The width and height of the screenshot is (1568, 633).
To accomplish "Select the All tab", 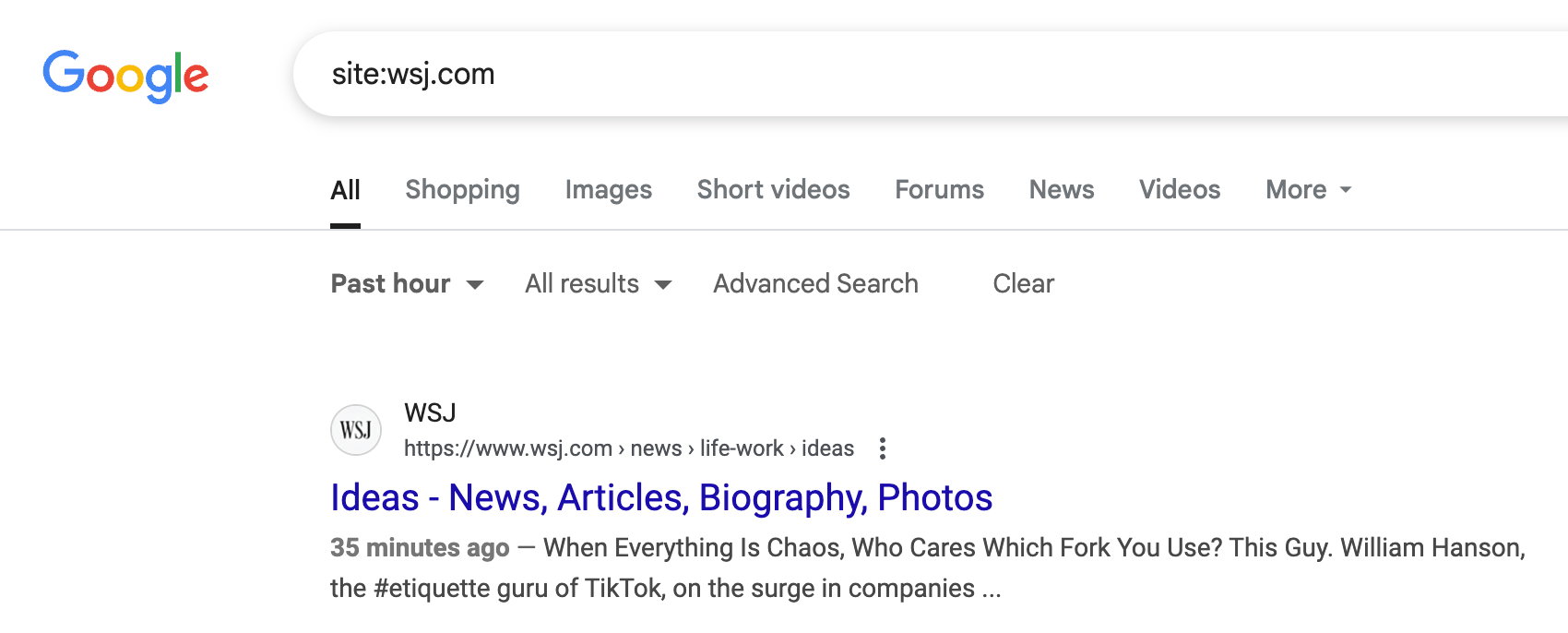I will click(x=345, y=190).
